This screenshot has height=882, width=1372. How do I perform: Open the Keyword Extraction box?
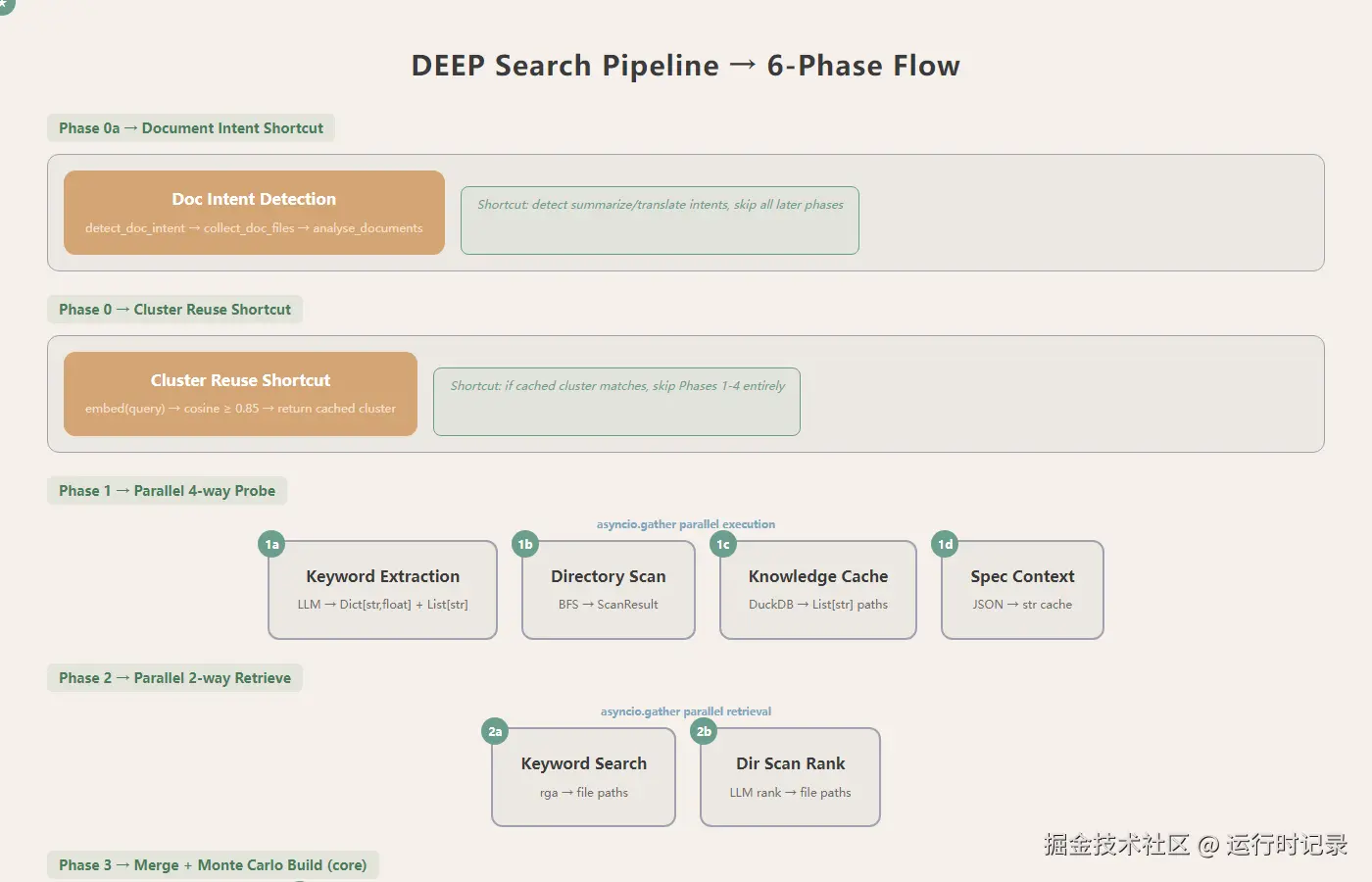(382, 590)
